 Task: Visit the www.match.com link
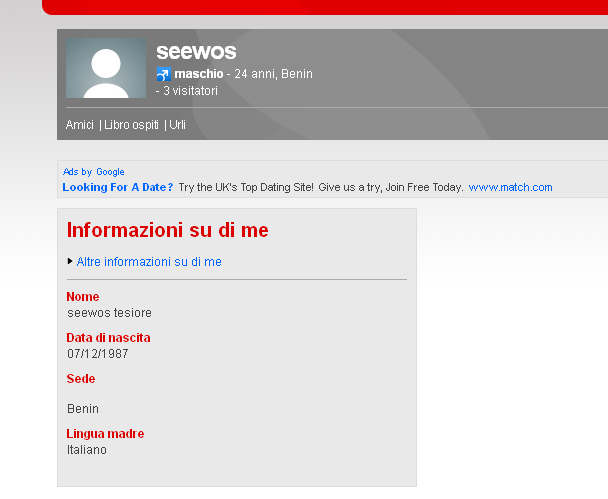click(x=510, y=187)
